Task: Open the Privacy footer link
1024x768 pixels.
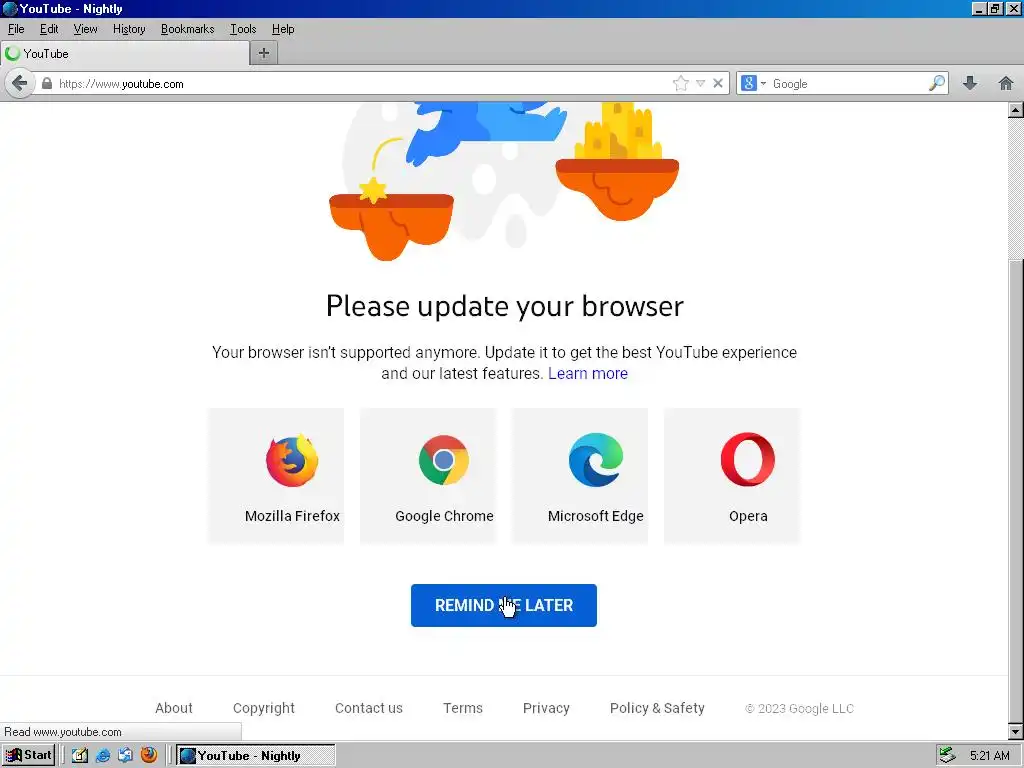Action: [x=546, y=708]
